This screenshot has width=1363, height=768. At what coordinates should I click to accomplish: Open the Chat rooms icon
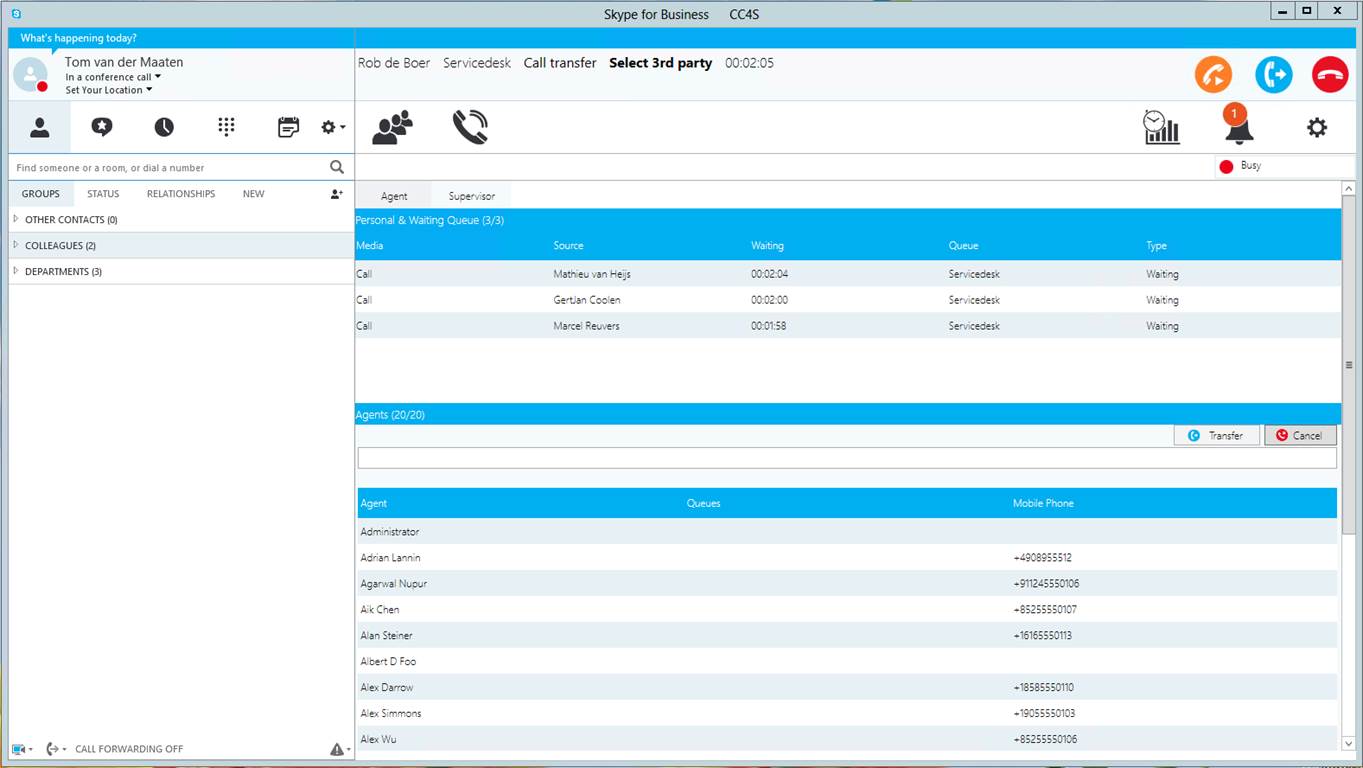[x=102, y=127]
